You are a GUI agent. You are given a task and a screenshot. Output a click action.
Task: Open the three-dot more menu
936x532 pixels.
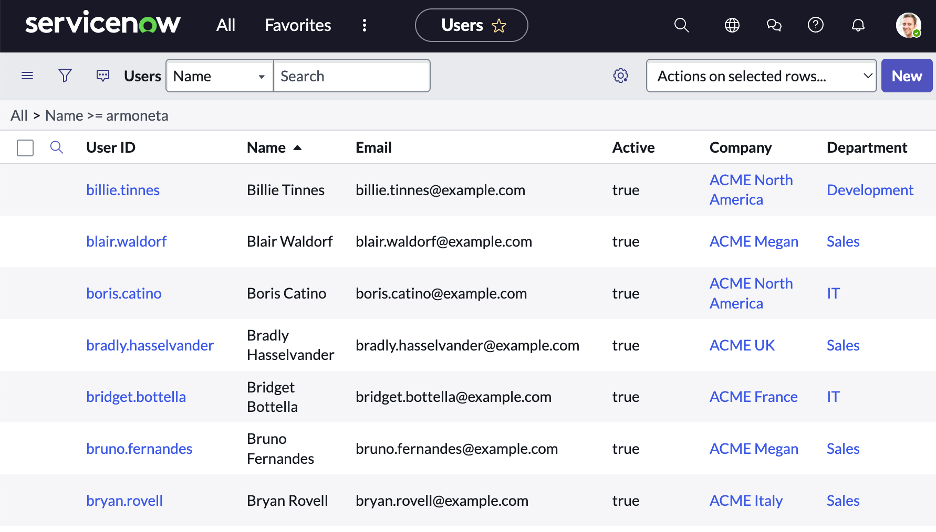(x=364, y=25)
